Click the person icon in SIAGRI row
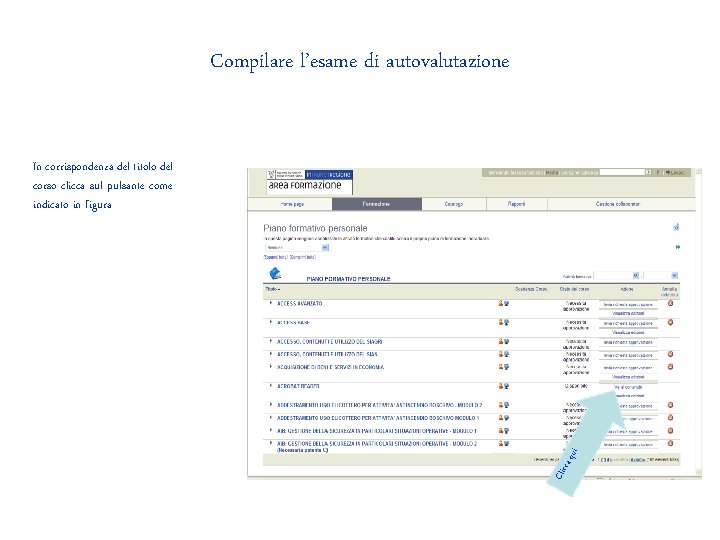This screenshot has width=720, height=540. coord(501,342)
